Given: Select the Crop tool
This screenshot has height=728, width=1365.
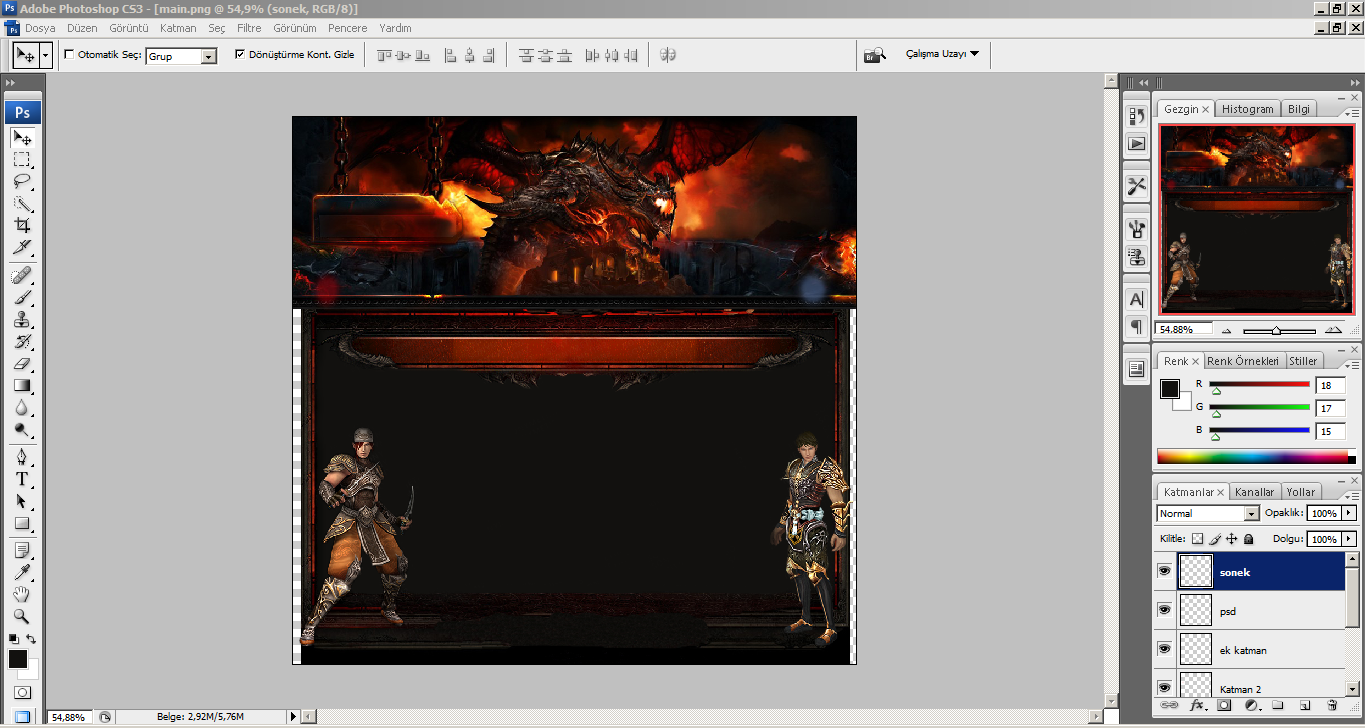Looking at the screenshot, I should 22,226.
